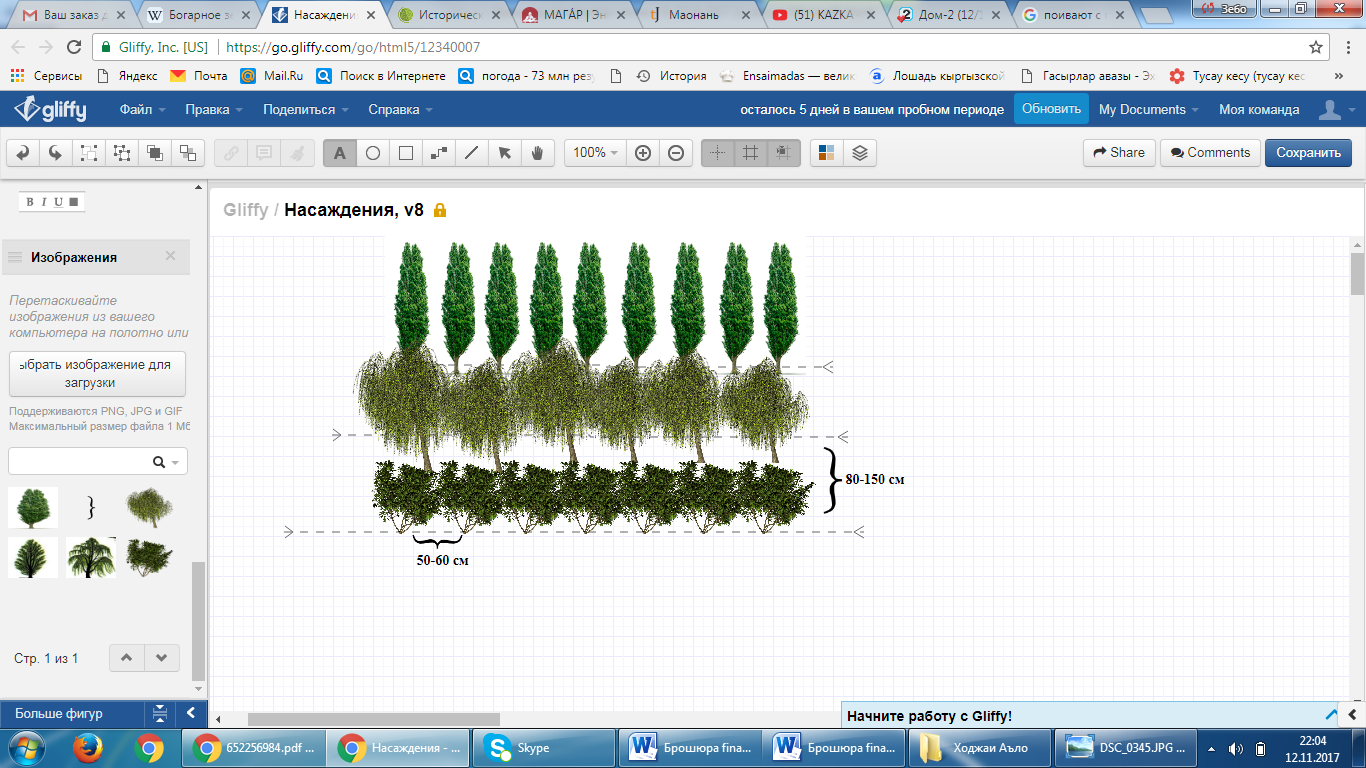Click the zoom in plus icon
The width and height of the screenshot is (1366, 768).
pyautogui.click(x=643, y=153)
